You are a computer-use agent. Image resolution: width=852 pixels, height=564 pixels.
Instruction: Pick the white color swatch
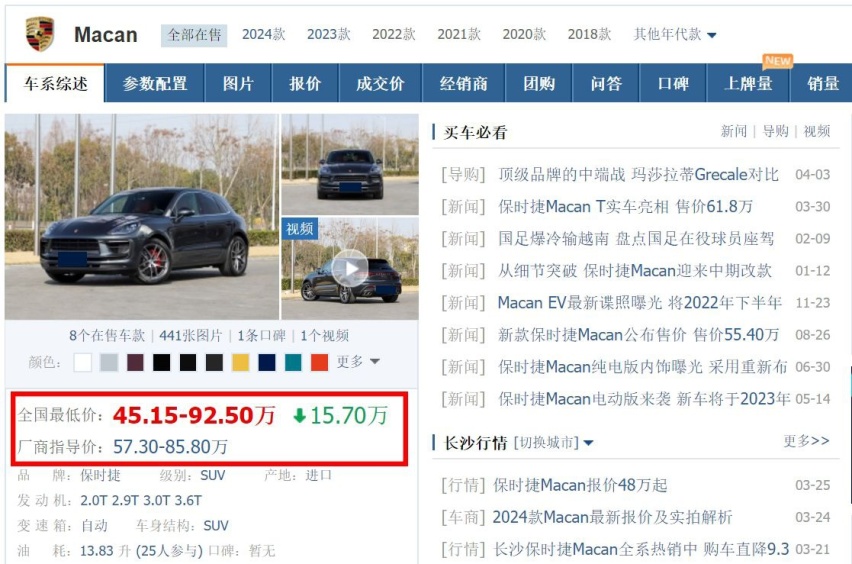click(x=83, y=362)
